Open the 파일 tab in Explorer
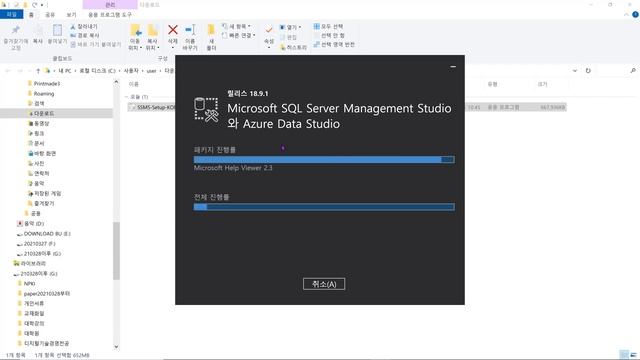Screen dimensions: 640x360 tap(11, 14)
